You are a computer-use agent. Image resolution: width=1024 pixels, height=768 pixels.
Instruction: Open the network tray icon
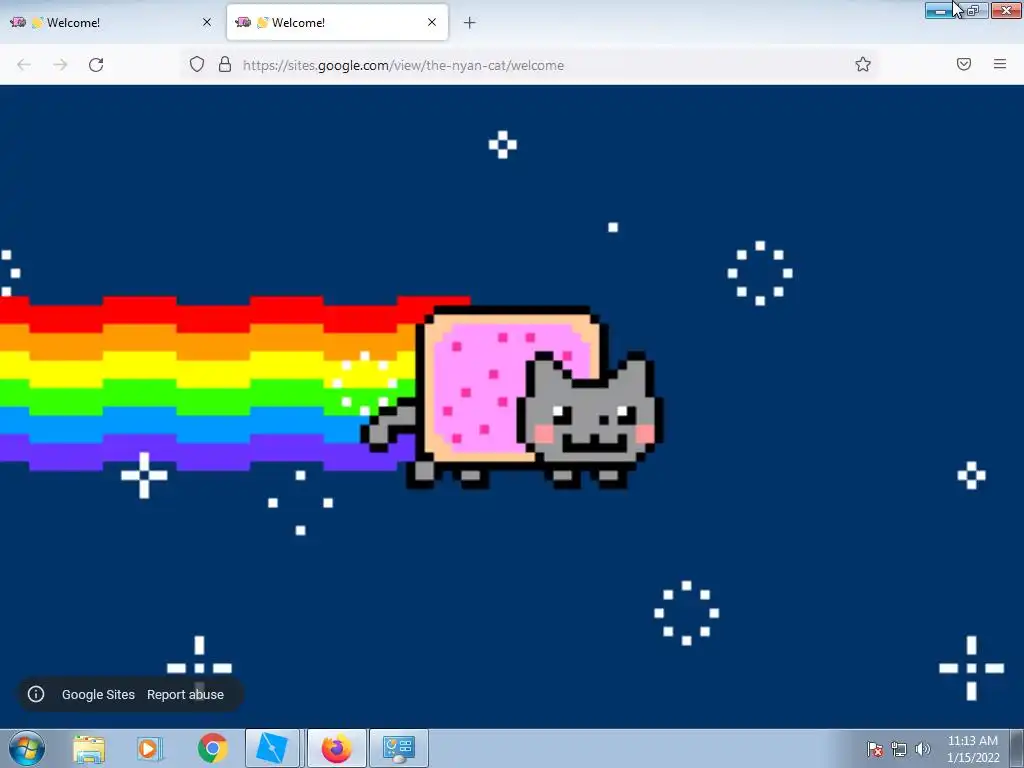point(899,749)
